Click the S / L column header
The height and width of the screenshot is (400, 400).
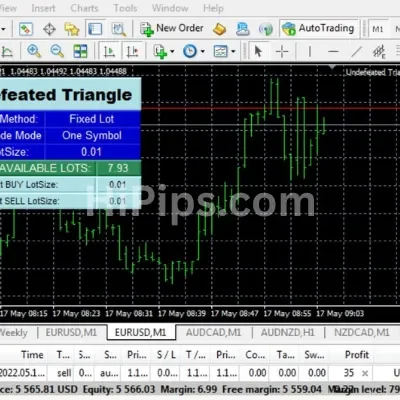(x=166, y=355)
